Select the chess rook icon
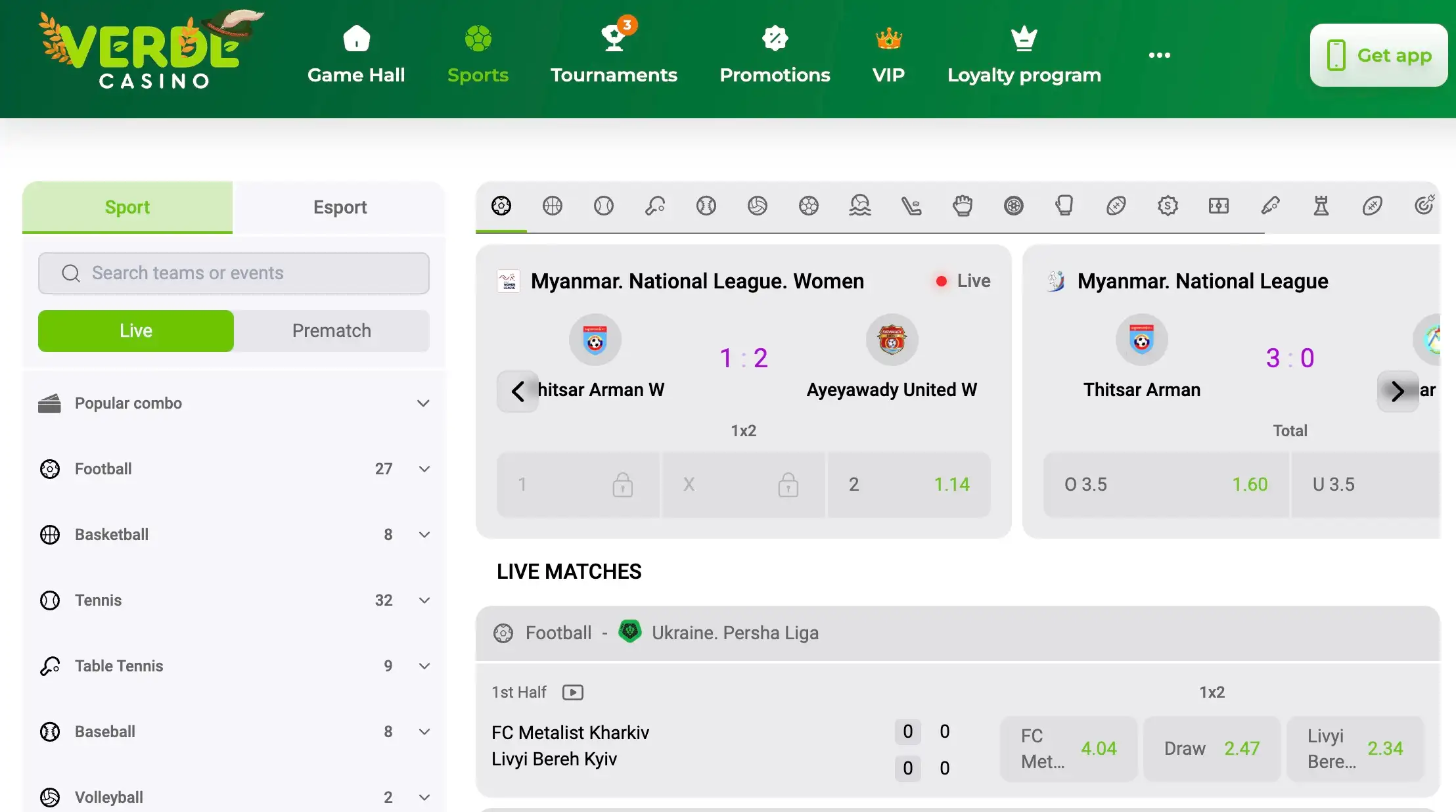 click(x=1321, y=206)
